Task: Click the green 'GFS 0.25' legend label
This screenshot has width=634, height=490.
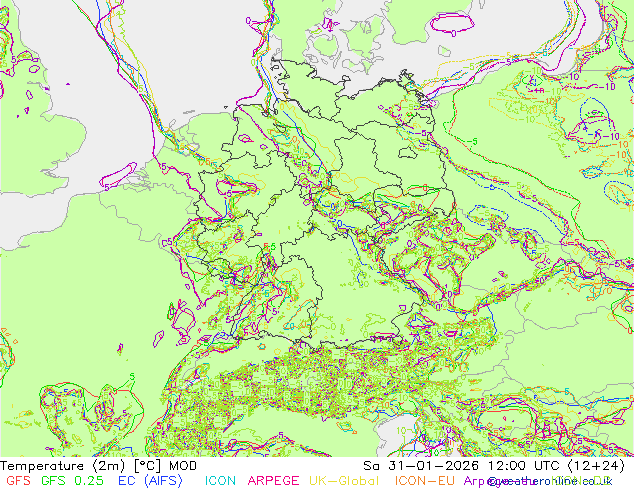Action: (72, 481)
